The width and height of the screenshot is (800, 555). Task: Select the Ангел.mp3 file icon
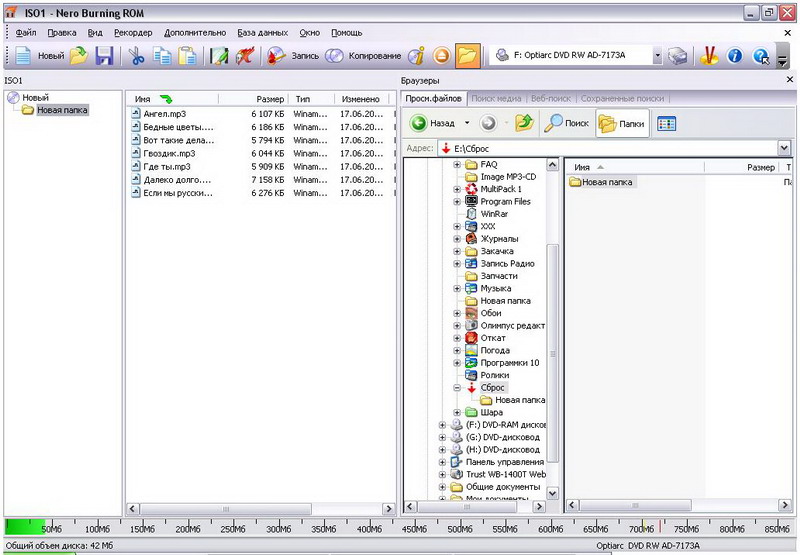pyautogui.click(x=136, y=113)
